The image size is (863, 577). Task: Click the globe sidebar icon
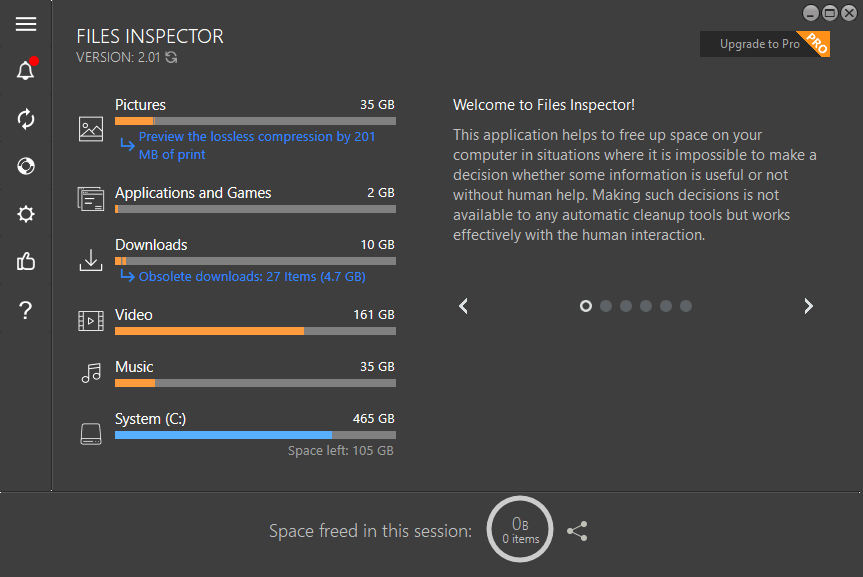pyautogui.click(x=26, y=166)
